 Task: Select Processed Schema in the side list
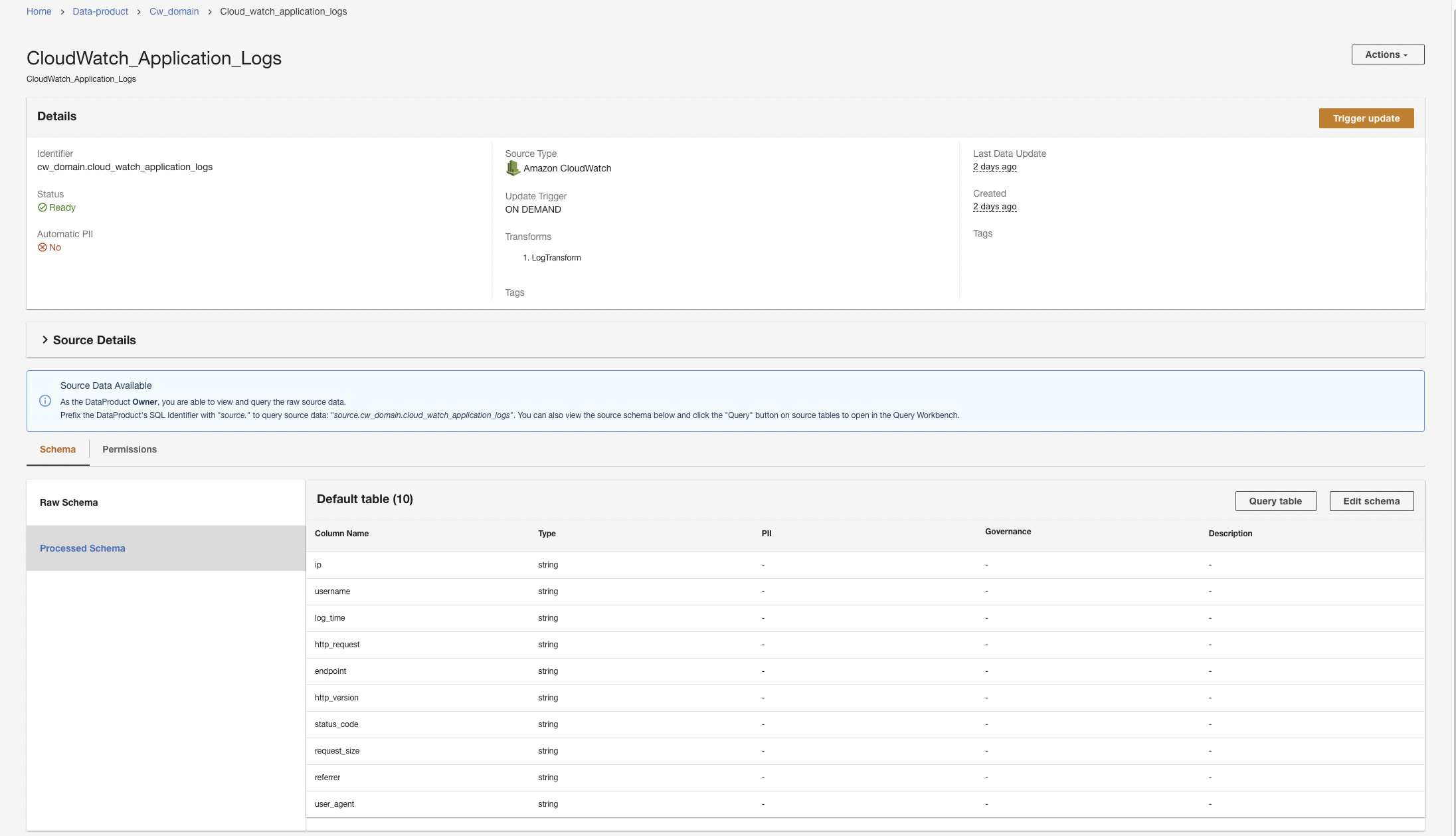pos(82,548)
